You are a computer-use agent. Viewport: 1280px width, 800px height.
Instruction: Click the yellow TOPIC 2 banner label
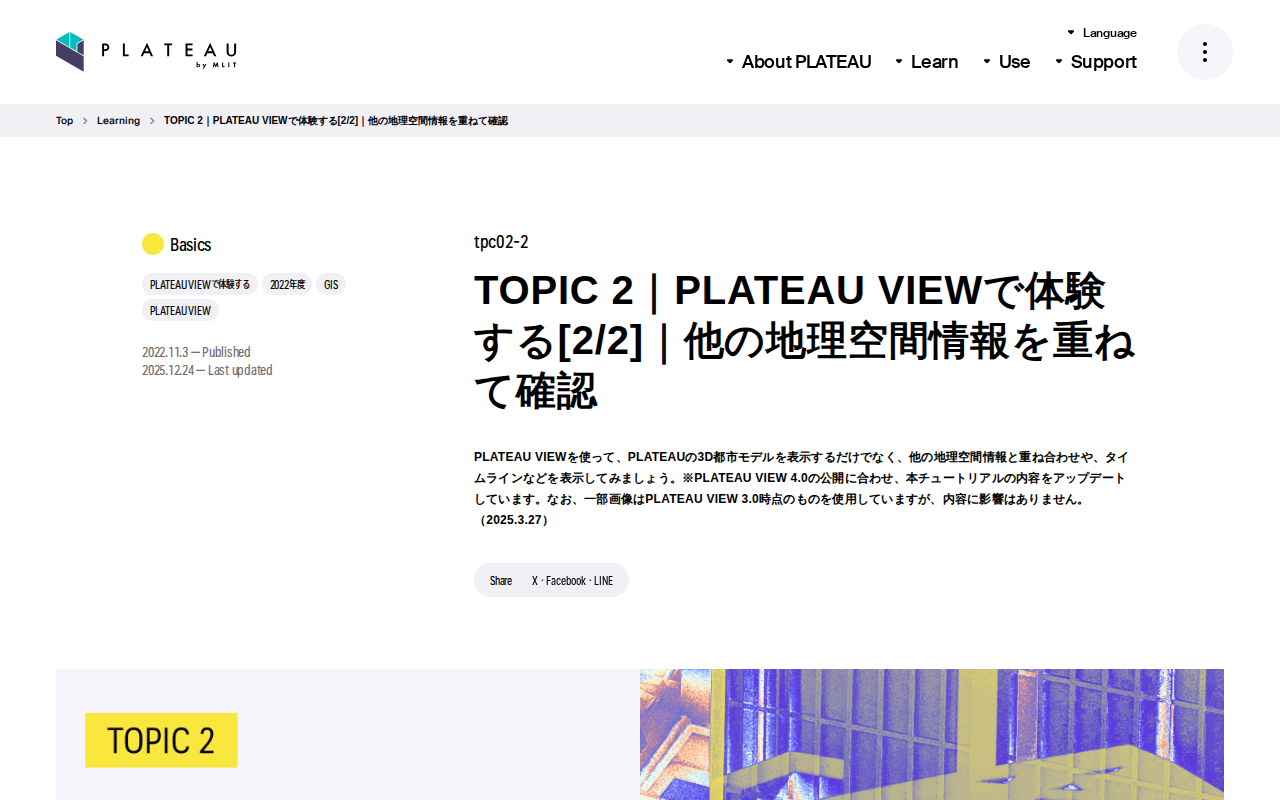click(161, 740)
